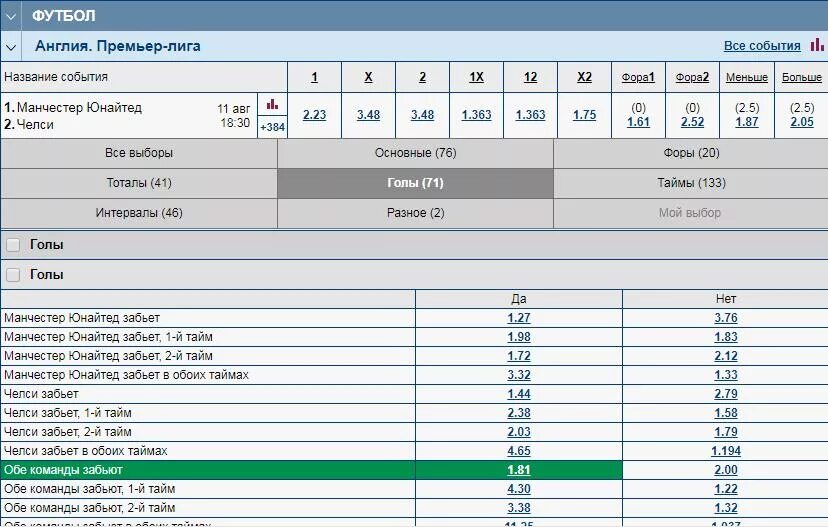Select Таймы (133) tab
Screen dimensions: 828x527
(691, 183)
